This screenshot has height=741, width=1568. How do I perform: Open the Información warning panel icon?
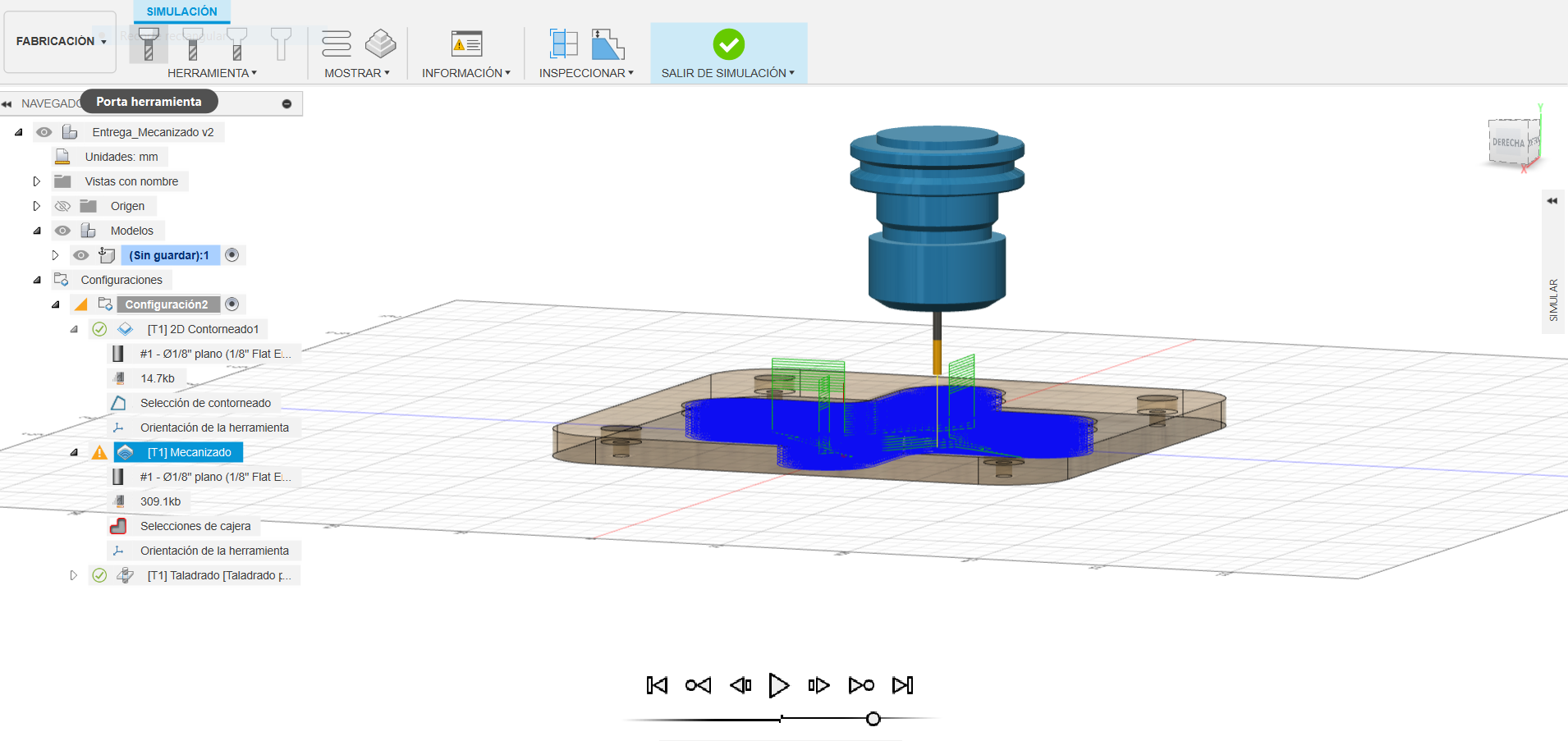[467, 43]
